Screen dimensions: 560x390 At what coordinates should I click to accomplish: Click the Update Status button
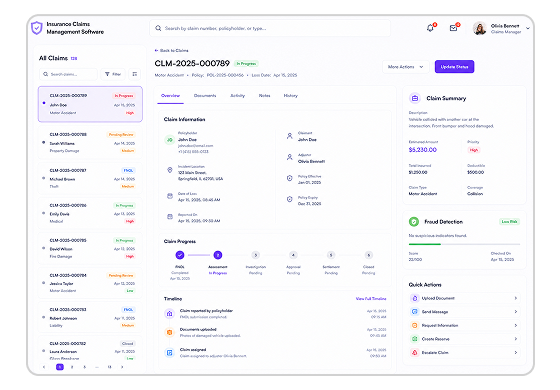454,67
